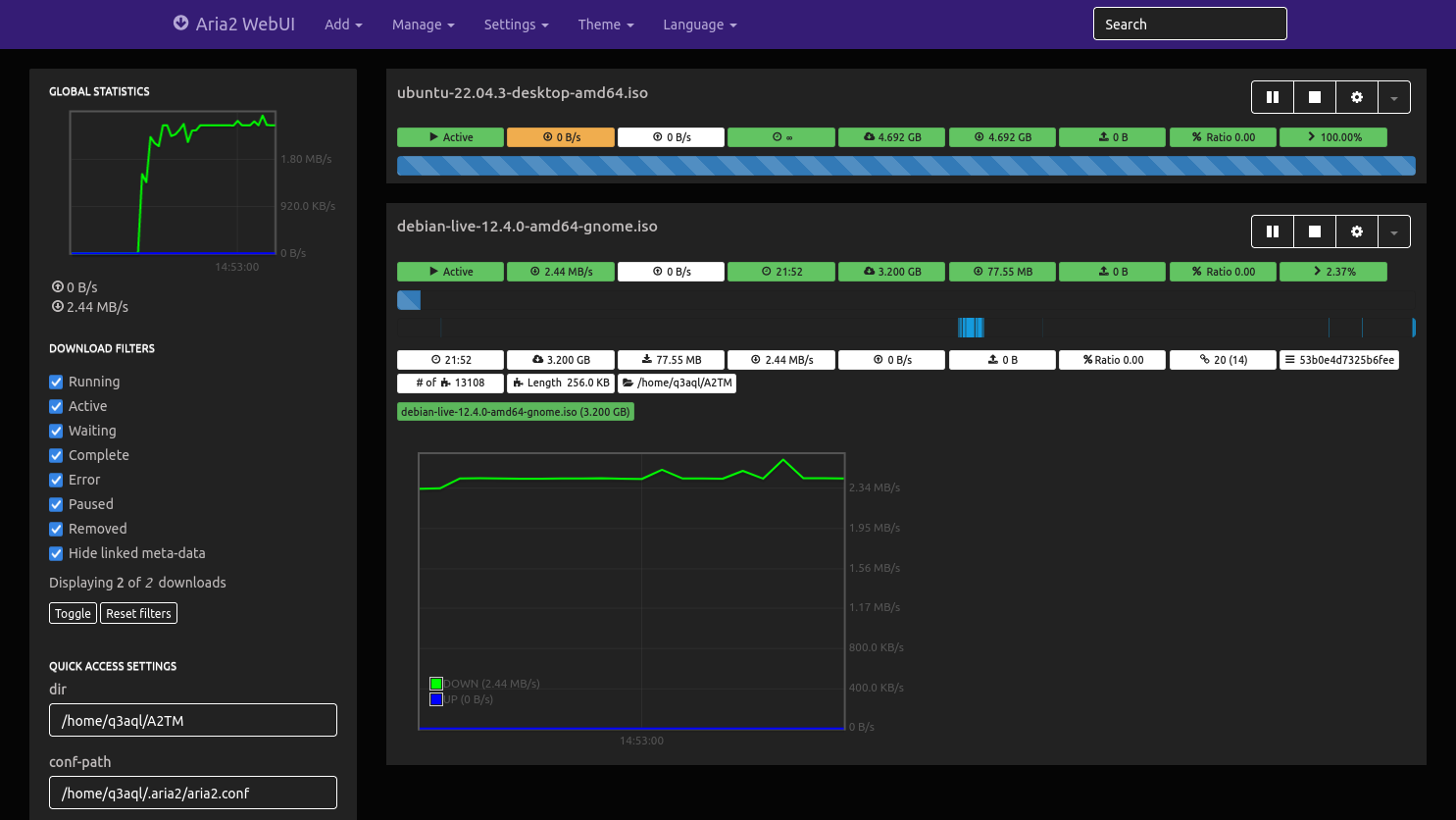Click the blue UP legend swatch
Screen dimensions: 1456x820
[436, 699]
